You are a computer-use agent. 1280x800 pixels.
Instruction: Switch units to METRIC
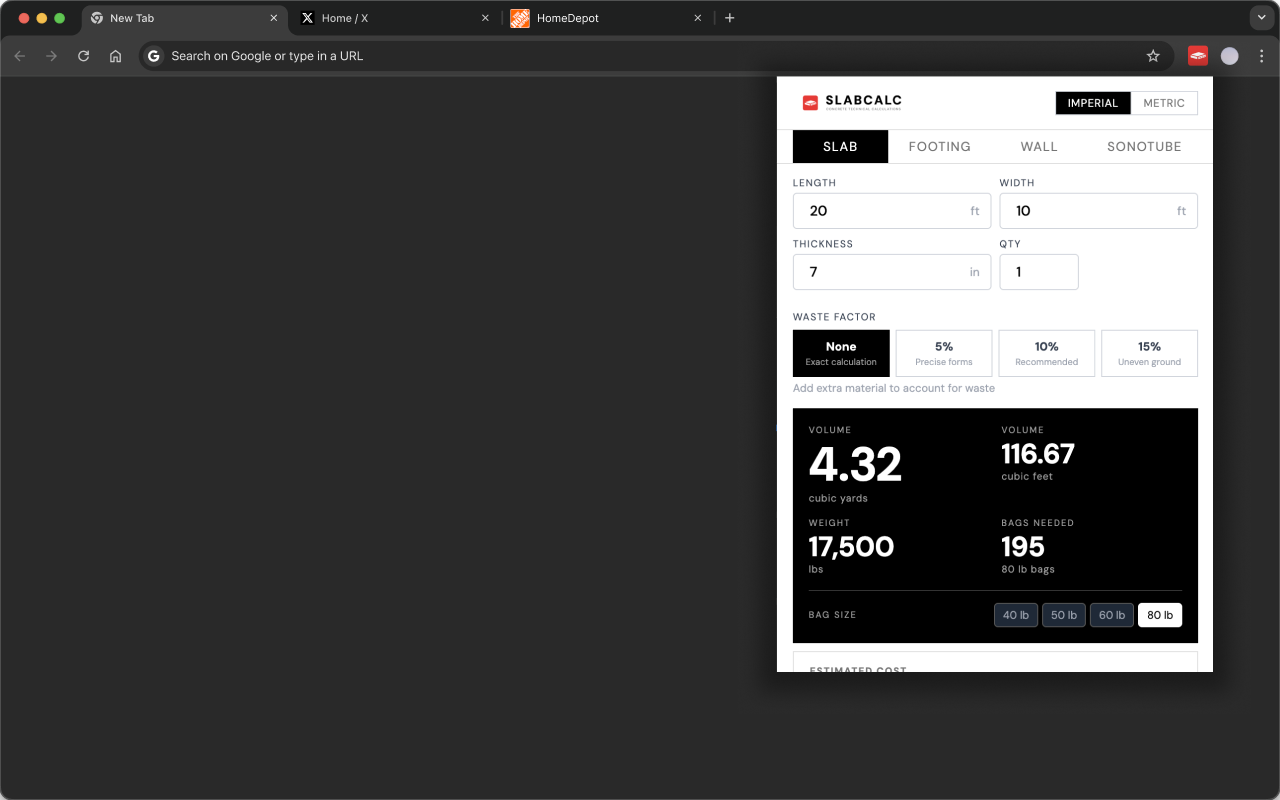click(x=1164, y=103)
